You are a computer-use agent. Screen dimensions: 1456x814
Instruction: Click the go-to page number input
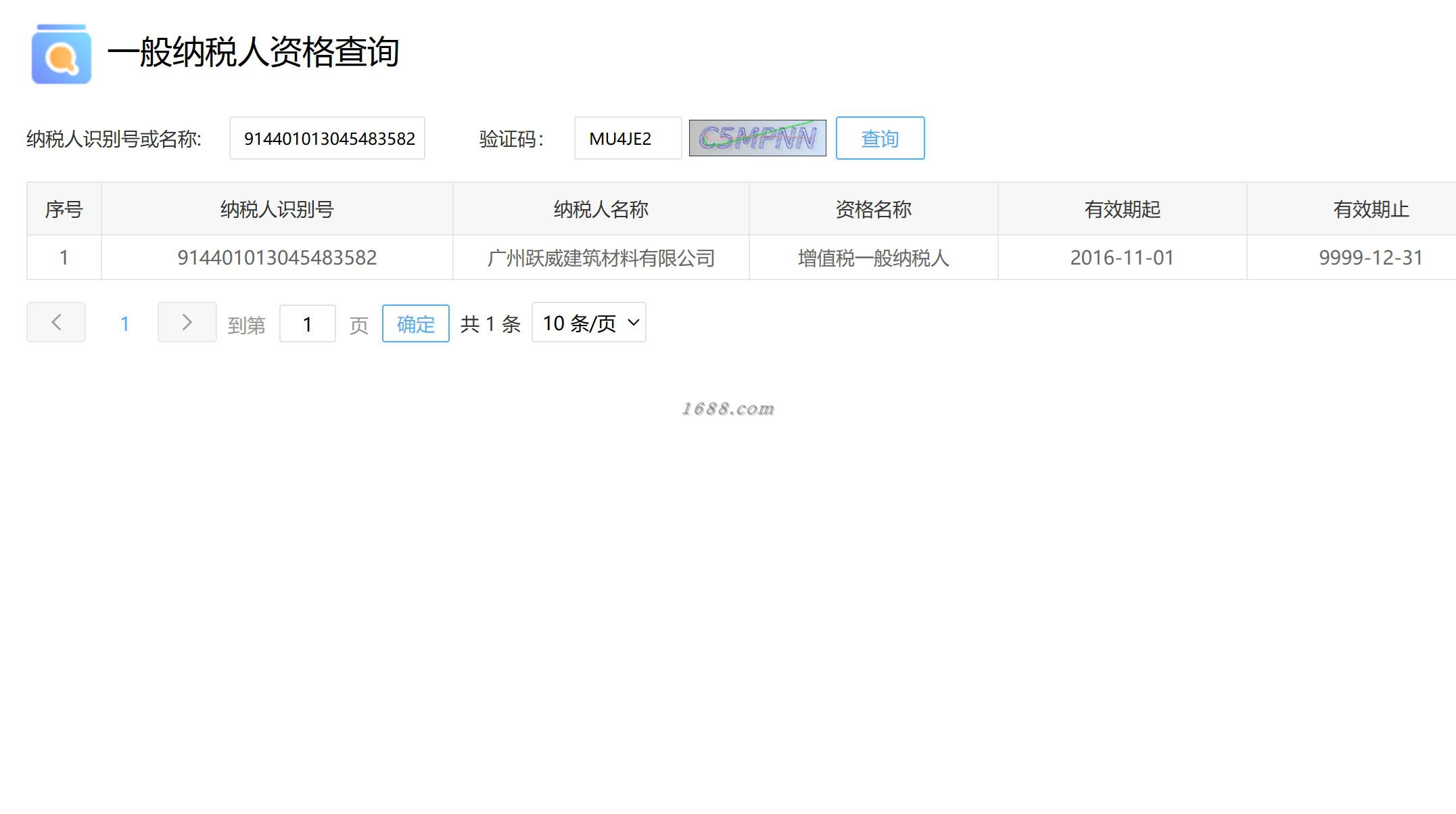[307, 323]
